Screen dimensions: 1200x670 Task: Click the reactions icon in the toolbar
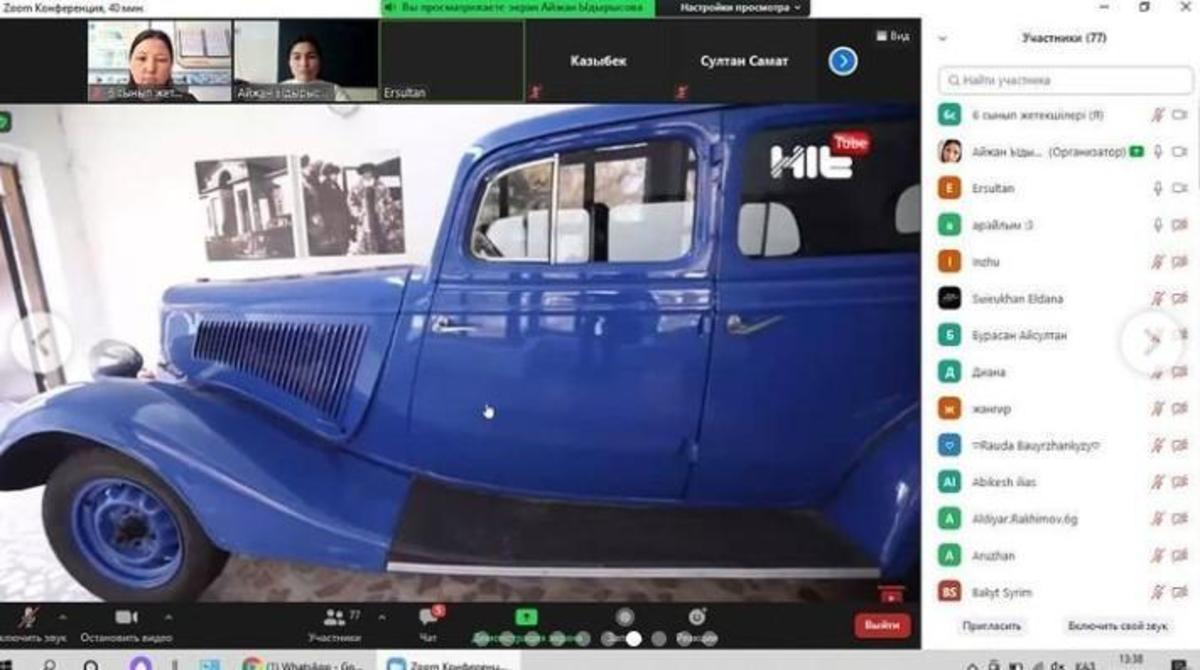click(696, 617)
